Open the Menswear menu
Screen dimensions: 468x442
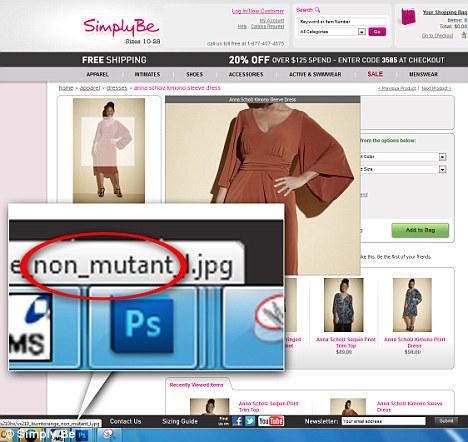pyautogui.click(x=423, y=74)
